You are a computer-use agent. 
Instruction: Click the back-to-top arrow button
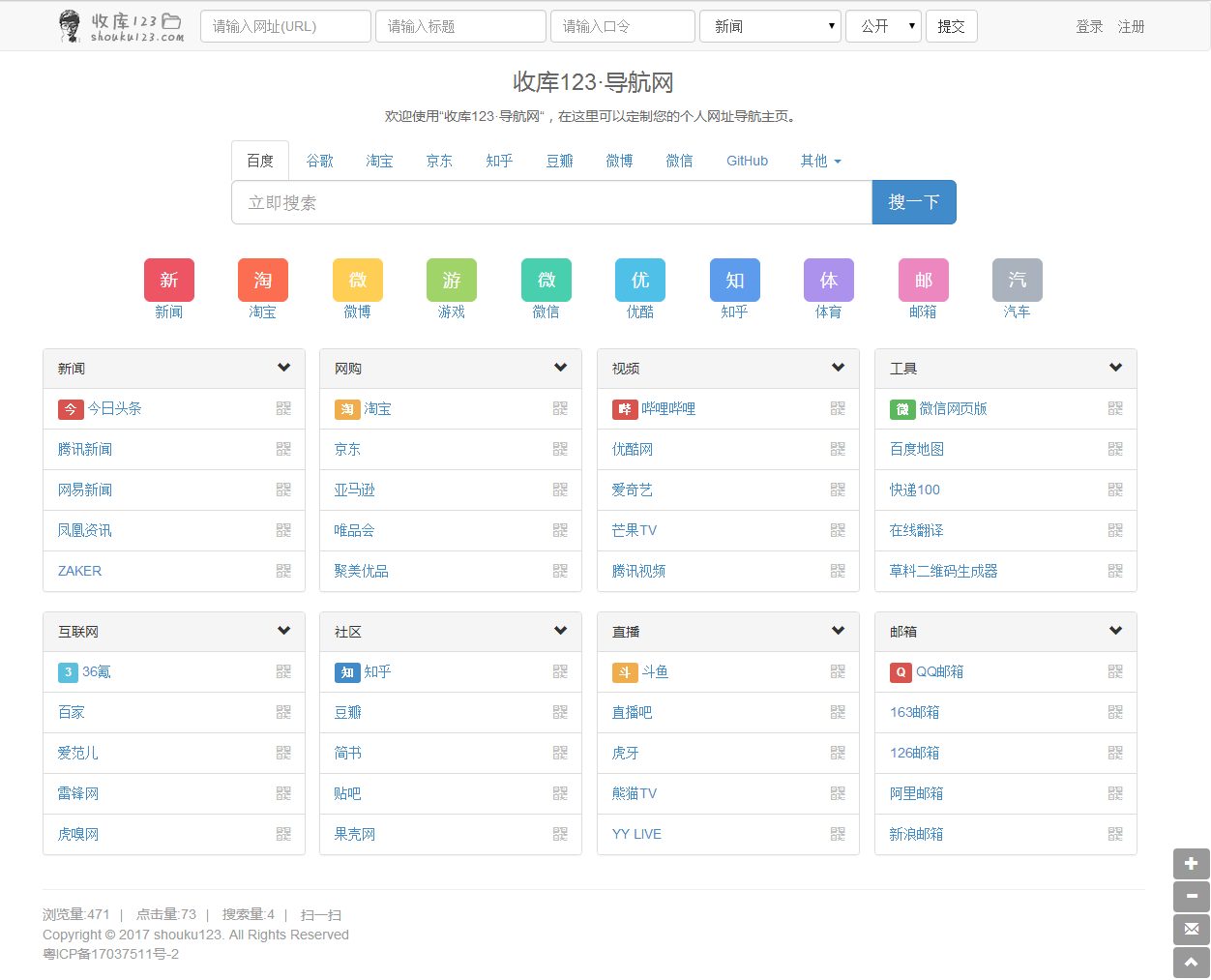click(1192, 963)
